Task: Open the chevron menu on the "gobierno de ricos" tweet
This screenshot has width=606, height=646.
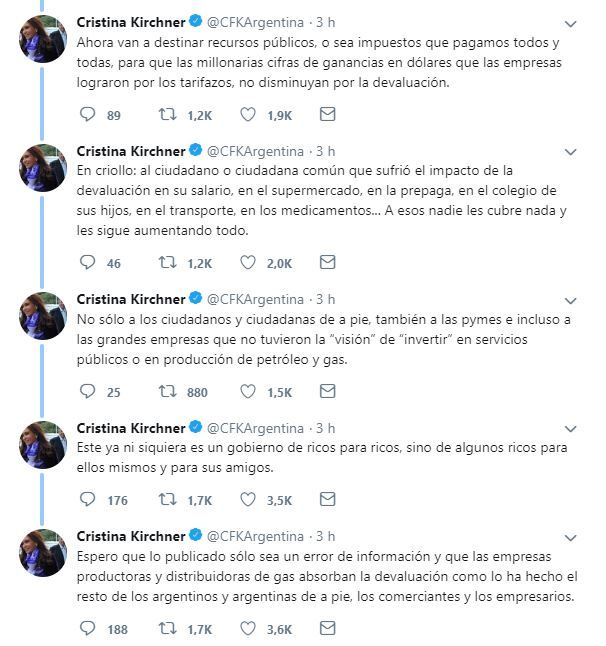Action: pyautogui.click(x=570, y=429)
